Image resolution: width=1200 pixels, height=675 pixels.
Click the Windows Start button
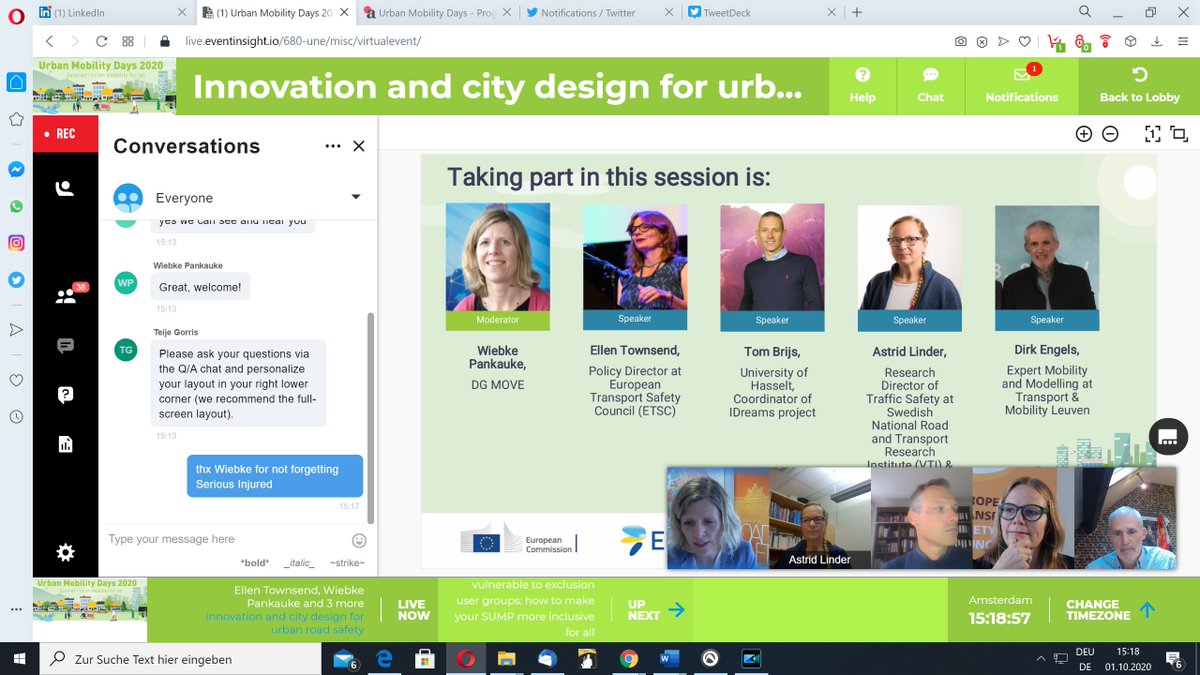pyautogui.click(x=20, y=659)
